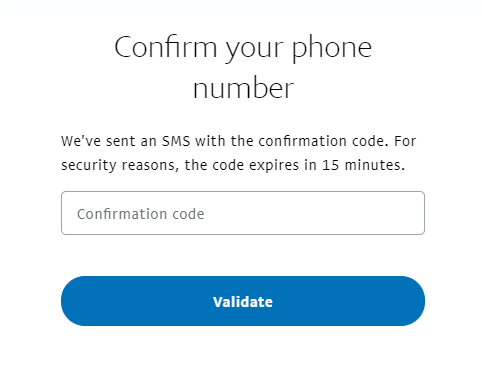
Task: Click the left rounded edge of the Validate button
Action: pos(72,301)
